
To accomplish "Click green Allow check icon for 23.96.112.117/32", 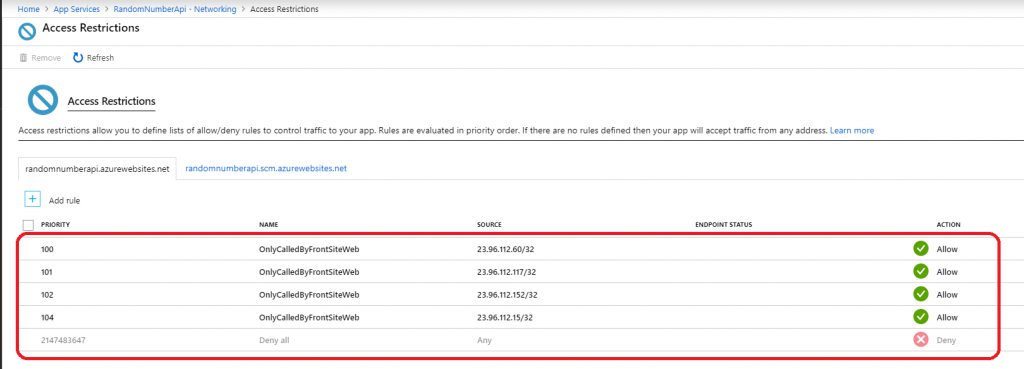I will pyautogui.click(x=921, y=271).
